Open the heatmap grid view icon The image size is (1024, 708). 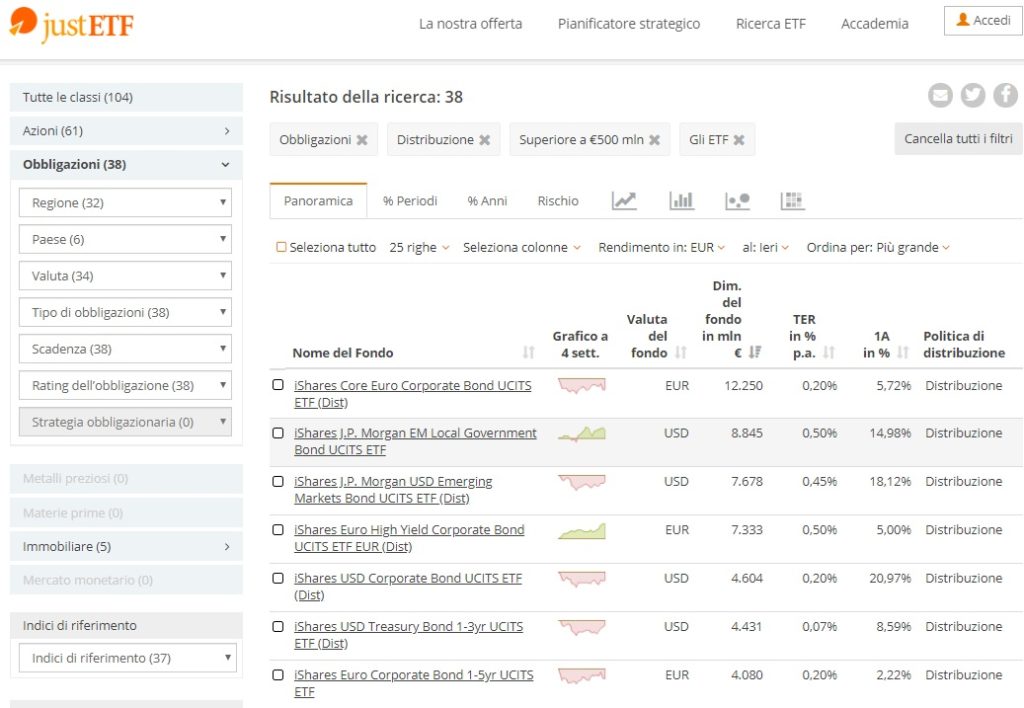click(x=792, y=201)
